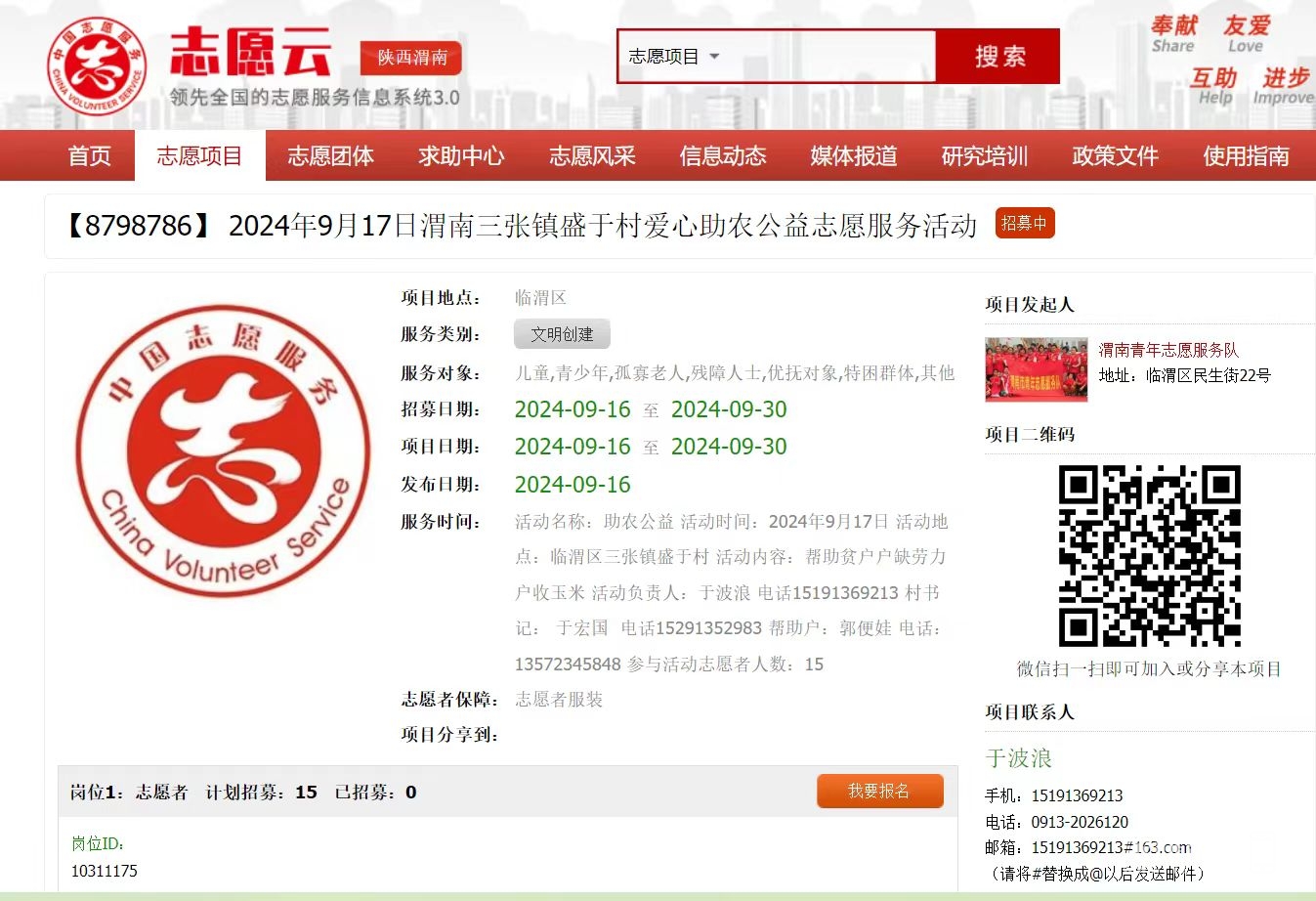Image resolution: width=1316 pixels, height=901 pixels.
Task: Click the 互助 Help slogan in header
Action: coord(1214,85)
